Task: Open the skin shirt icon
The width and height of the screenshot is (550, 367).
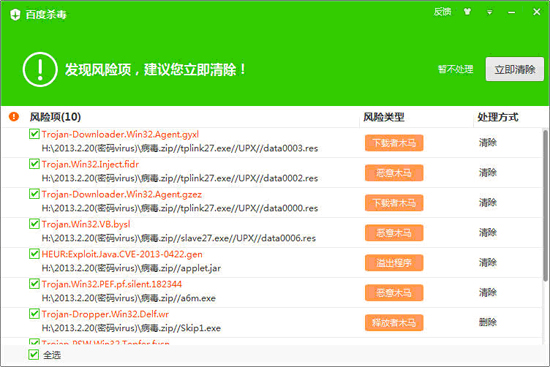Action: click(x=467, y=12)
